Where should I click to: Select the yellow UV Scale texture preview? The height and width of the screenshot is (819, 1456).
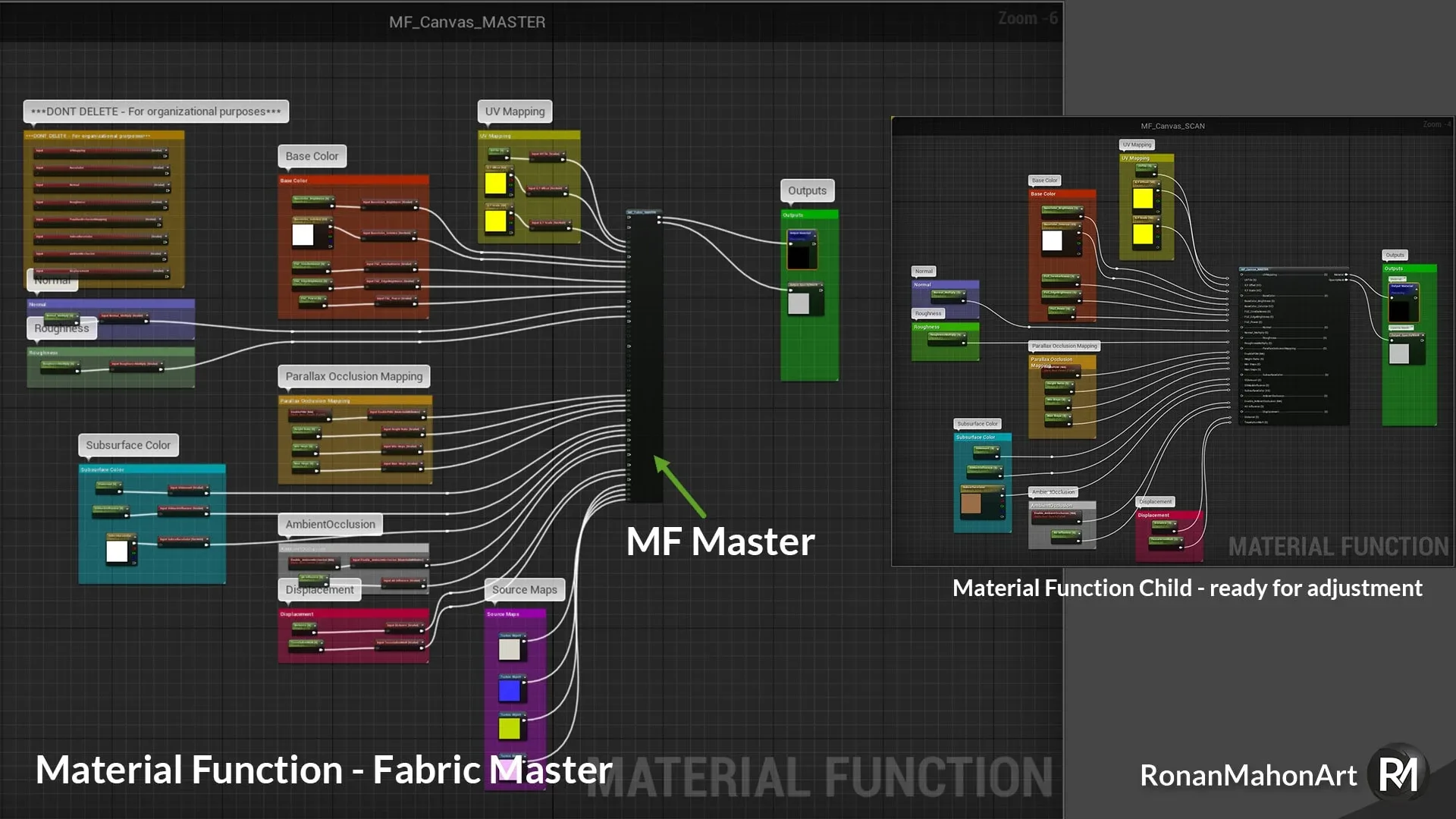click(x=497, y=221)
